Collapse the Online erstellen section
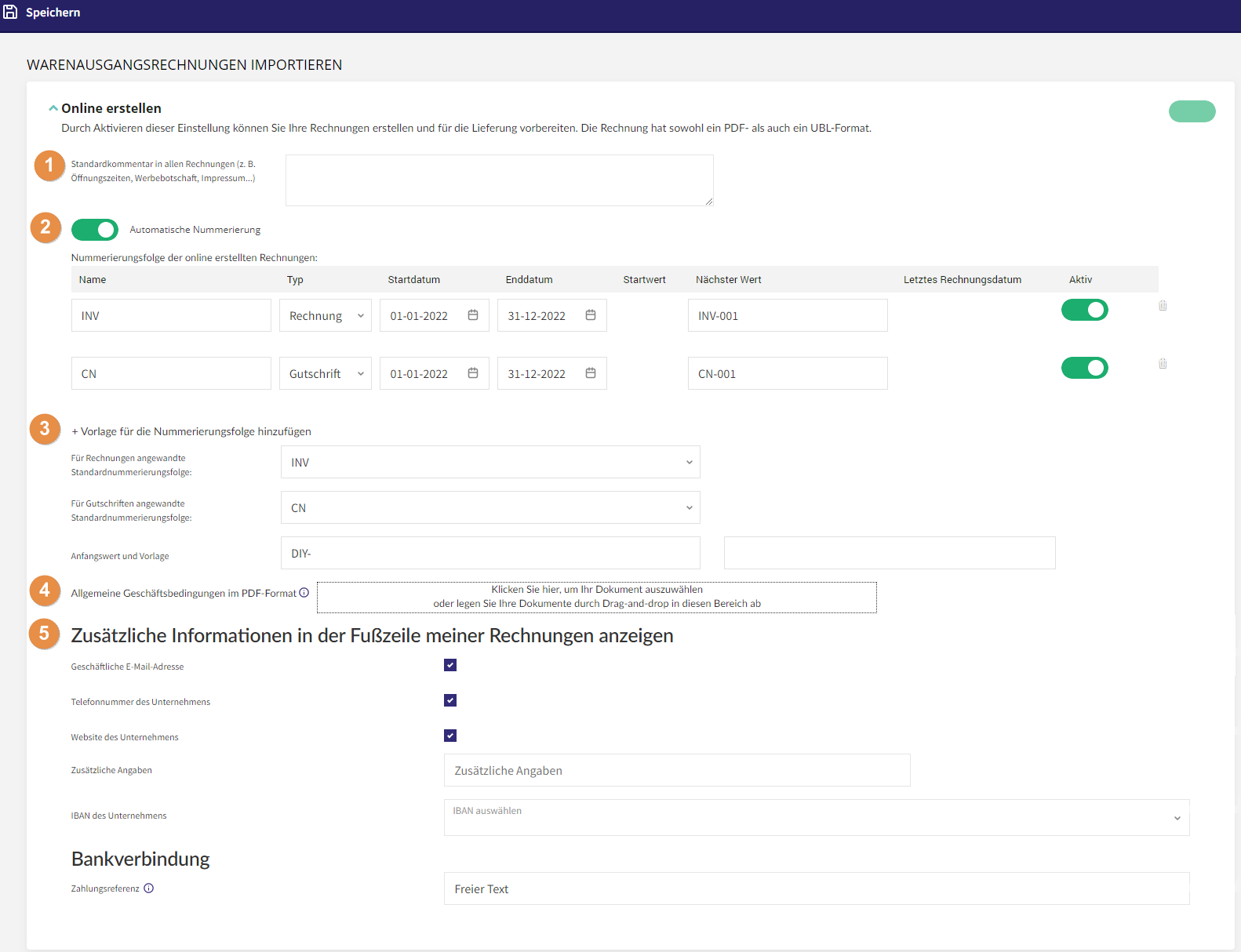Viewport: 1241px width, 952px height. (x=53, y=108)
